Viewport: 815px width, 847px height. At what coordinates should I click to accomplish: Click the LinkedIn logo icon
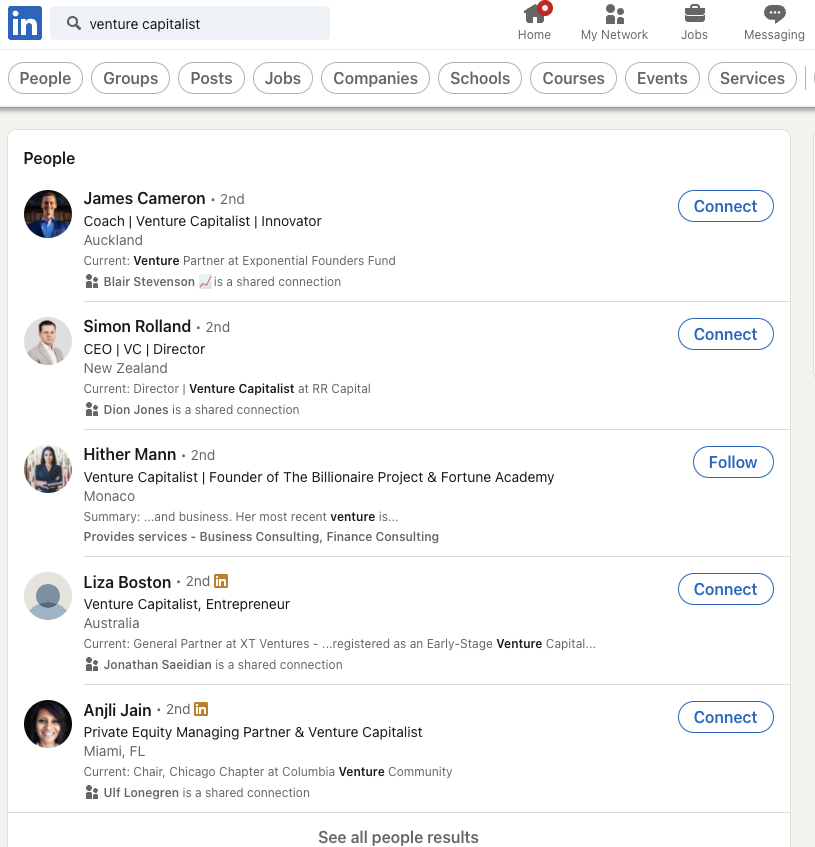[24, 22]
